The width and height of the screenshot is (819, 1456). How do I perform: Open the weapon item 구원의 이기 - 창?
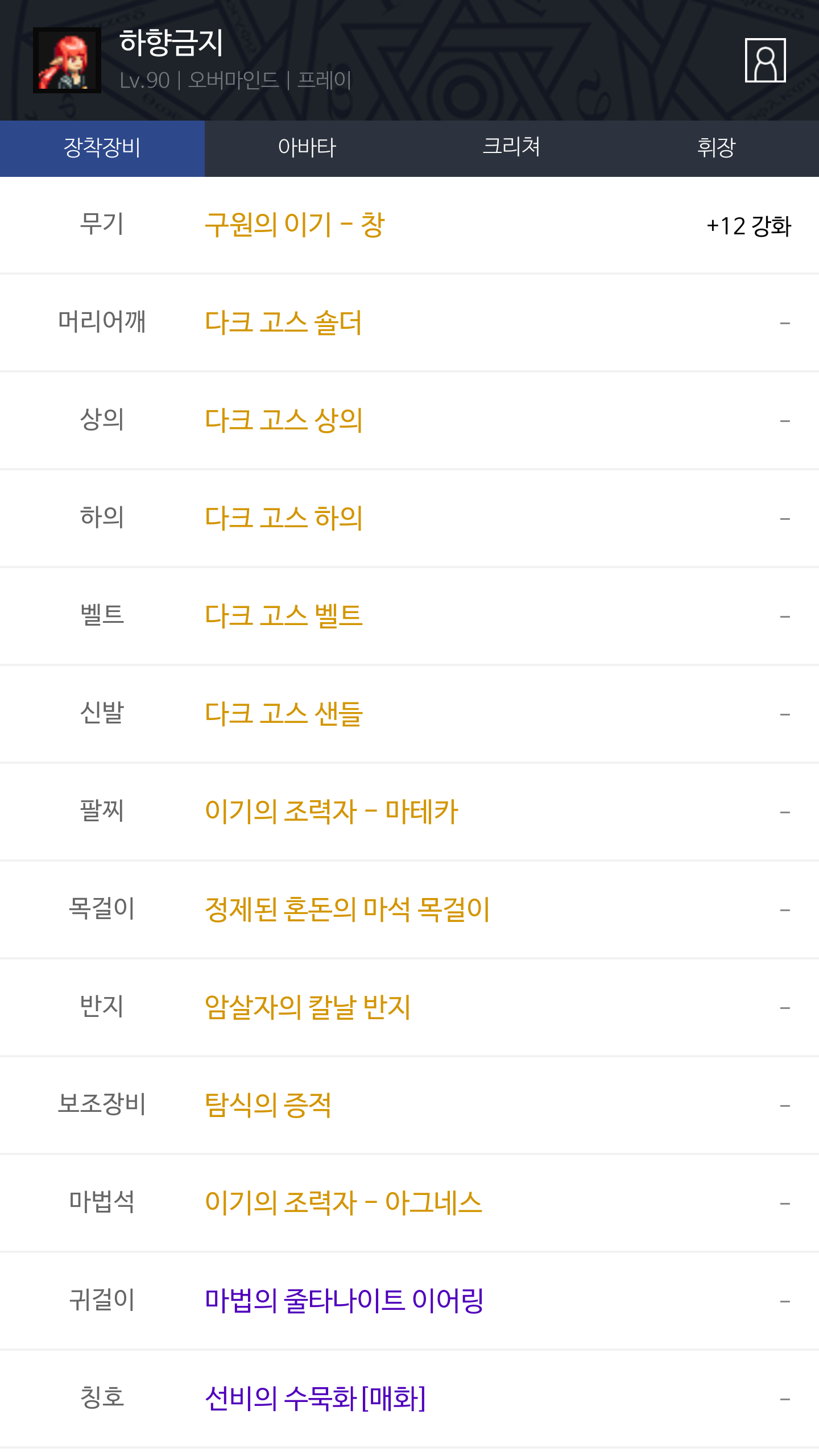click(295, 225)
